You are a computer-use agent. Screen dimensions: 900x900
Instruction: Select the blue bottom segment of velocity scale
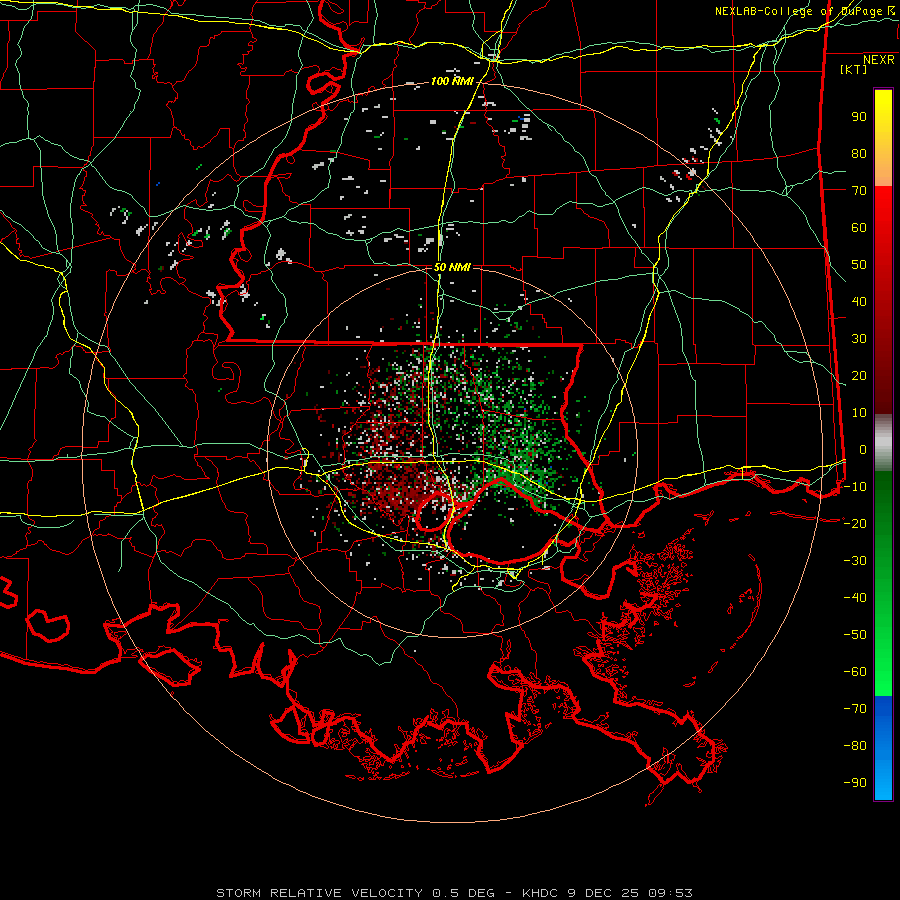[x=883, y=748]
